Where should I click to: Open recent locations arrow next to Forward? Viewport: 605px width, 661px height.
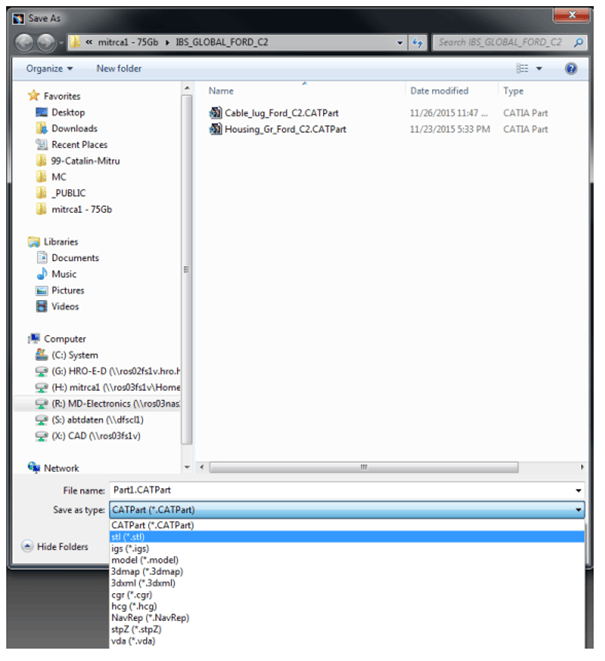point(61,43)
